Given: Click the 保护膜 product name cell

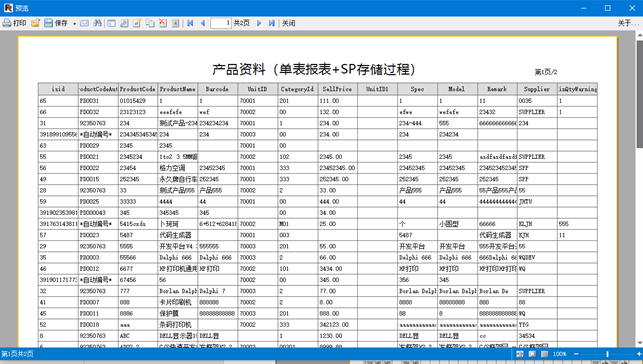Looking at the screenshot, I should point(178,314).
